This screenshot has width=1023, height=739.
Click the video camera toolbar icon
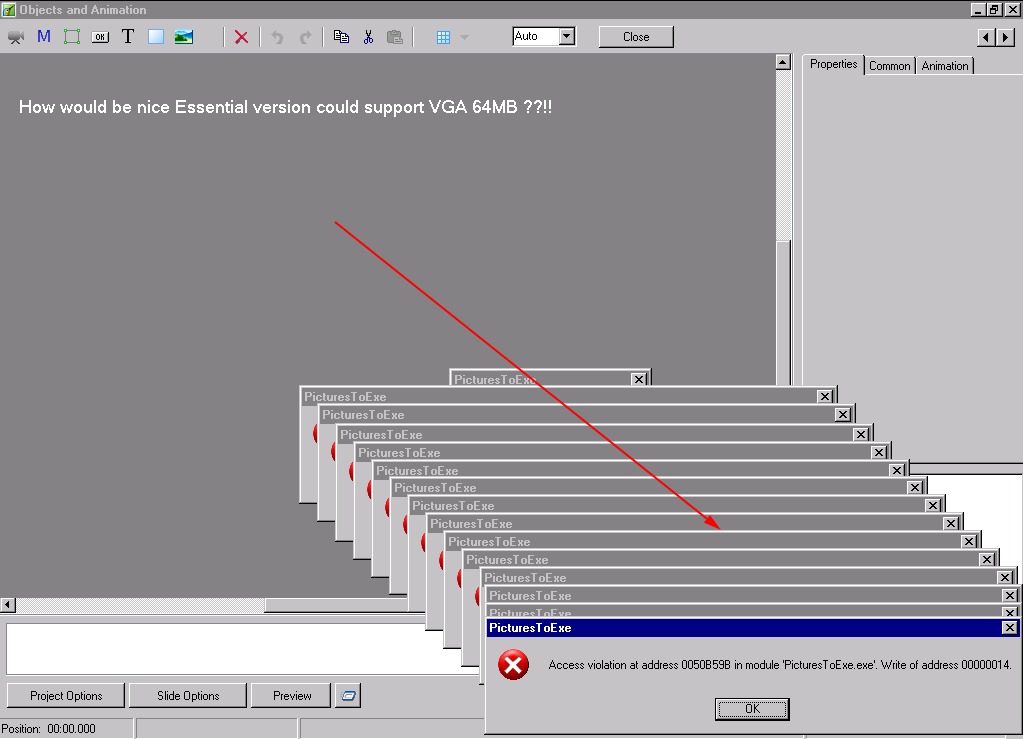point(16,37)
